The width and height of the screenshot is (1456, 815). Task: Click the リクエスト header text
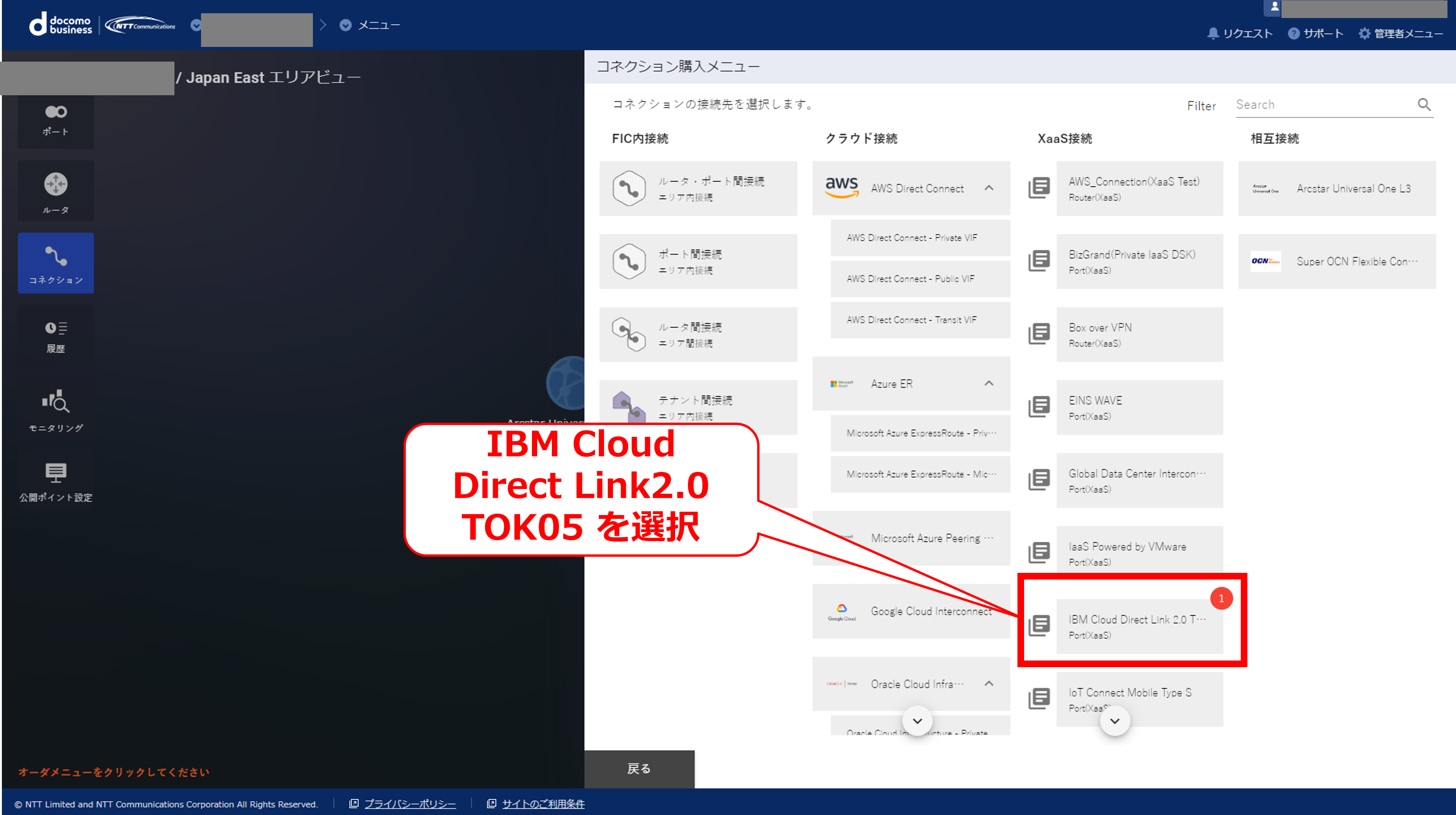(1247, 33)
